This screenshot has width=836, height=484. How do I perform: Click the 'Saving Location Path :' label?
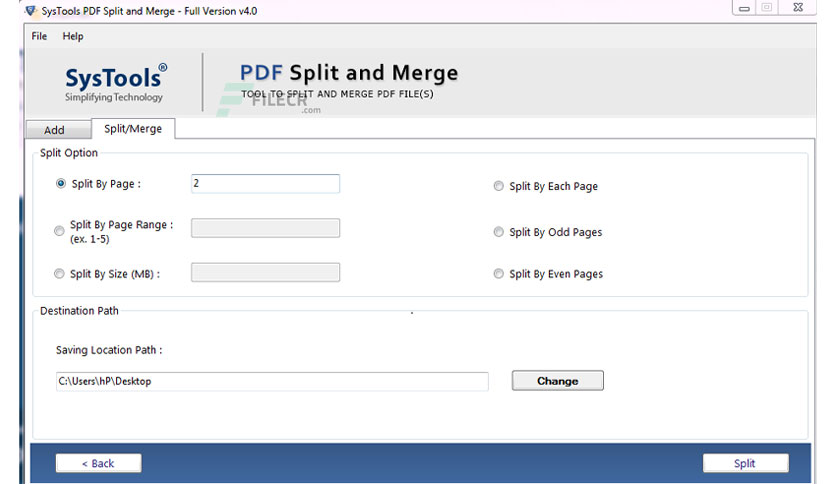(x=109, y=350)
